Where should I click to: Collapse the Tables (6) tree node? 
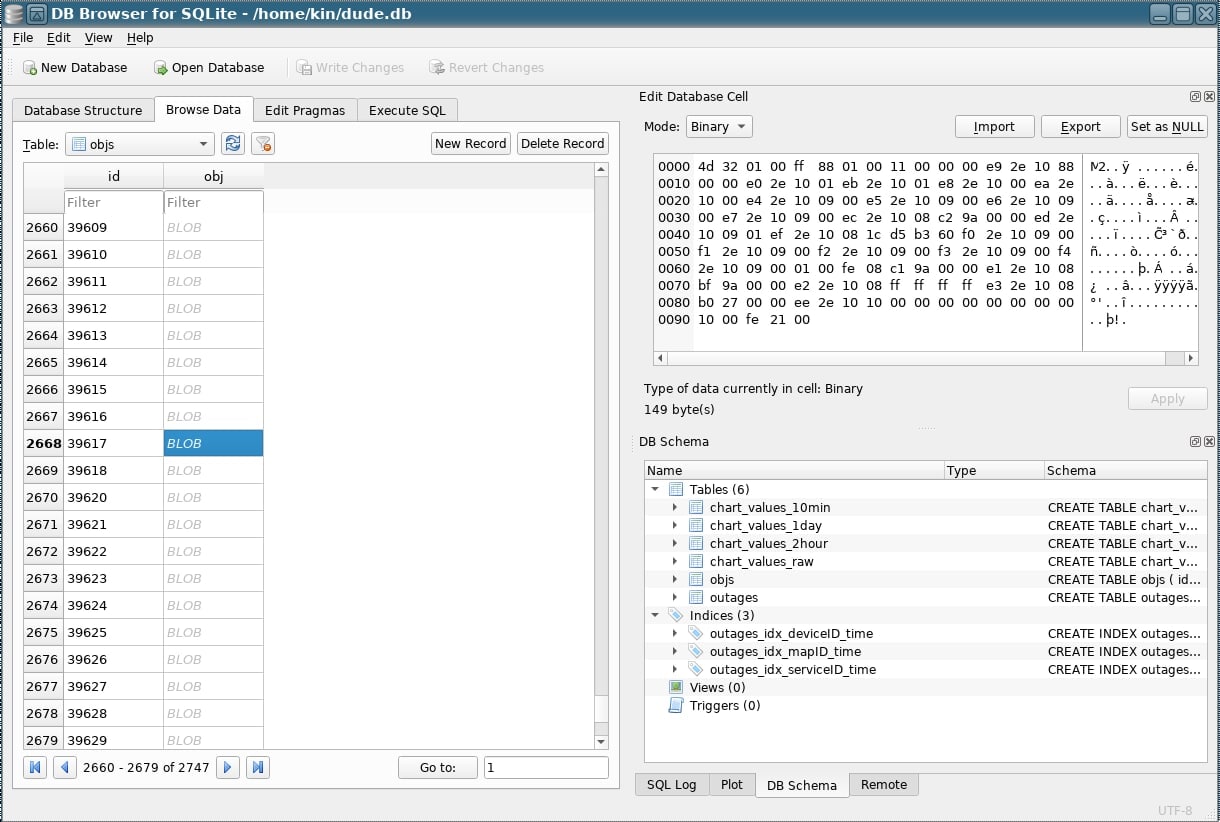655,489
